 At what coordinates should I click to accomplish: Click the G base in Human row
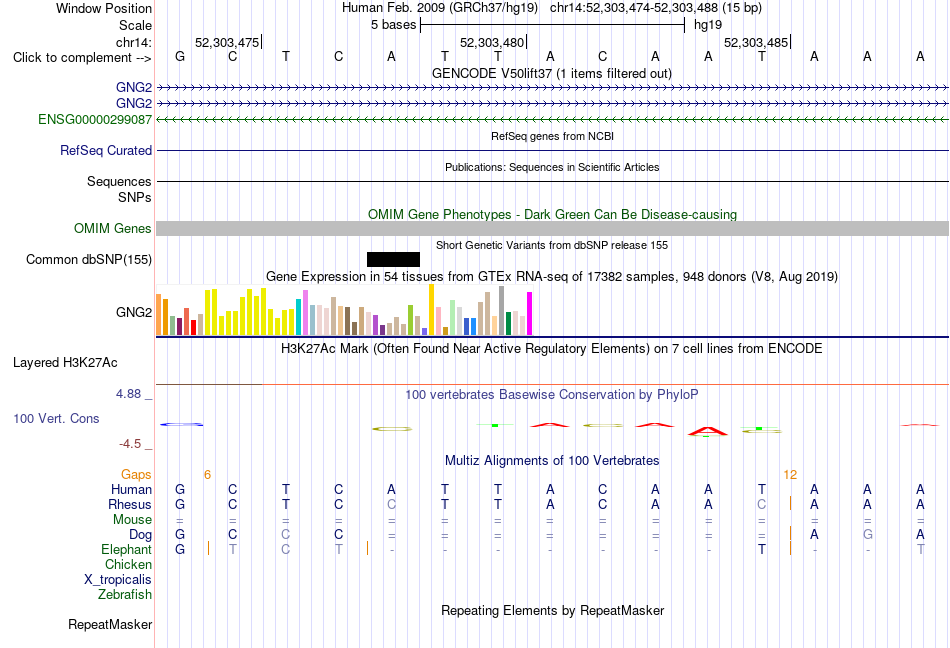pyautogui.click(x=180, y=489)
